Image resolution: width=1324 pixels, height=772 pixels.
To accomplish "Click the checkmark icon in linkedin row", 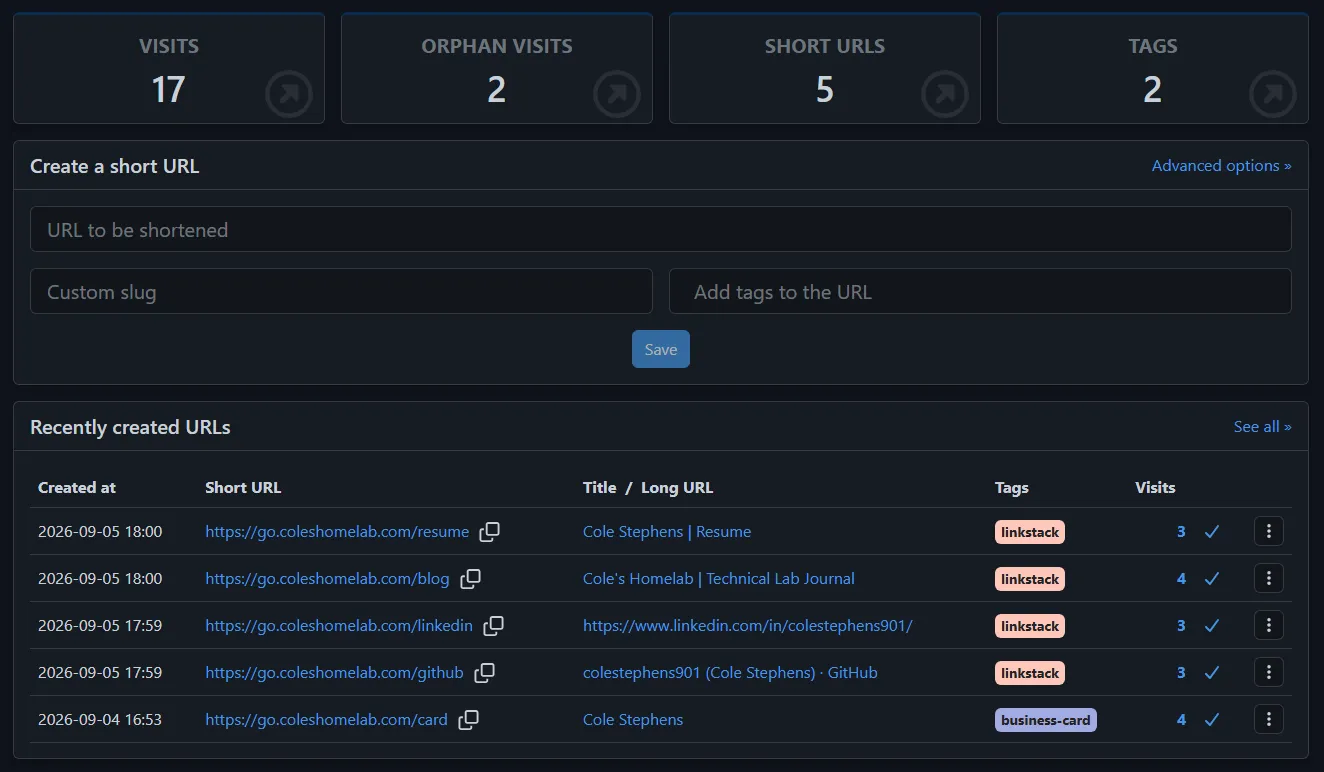I will pyautogui.click(x=1212, y=626).
